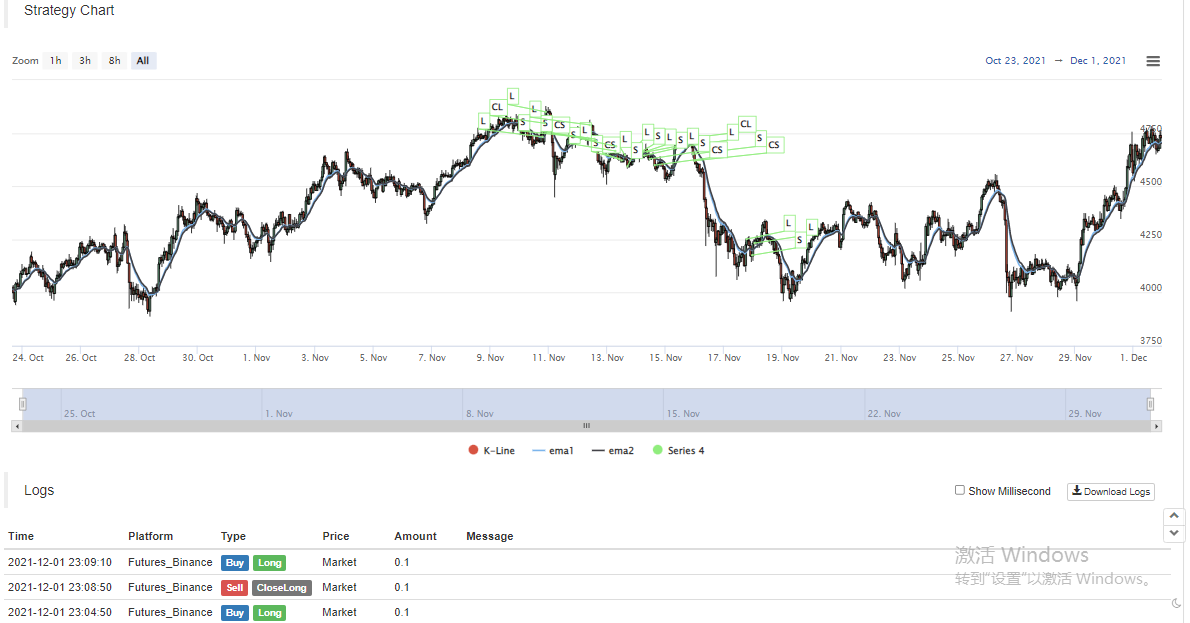This screenshot has height=623, width=1190.
Task: Enable the Show Millisecond checkbox
Action: [x=960, y=490]
